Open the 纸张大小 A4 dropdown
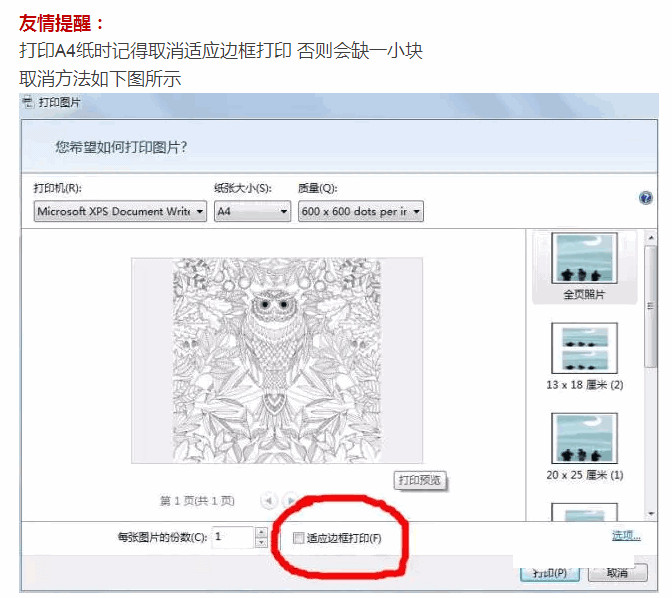Screen dimensions: 672x598 (252, 211)
